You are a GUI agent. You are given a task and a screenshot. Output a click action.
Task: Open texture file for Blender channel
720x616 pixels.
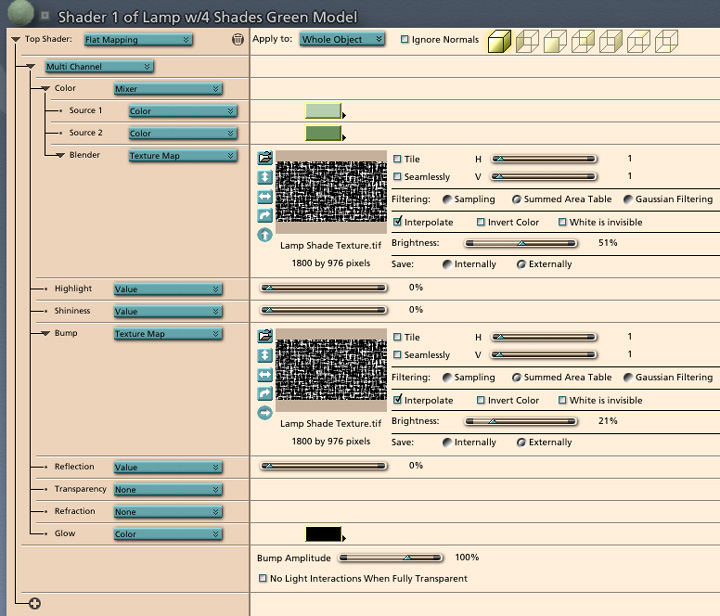(265, 157)
